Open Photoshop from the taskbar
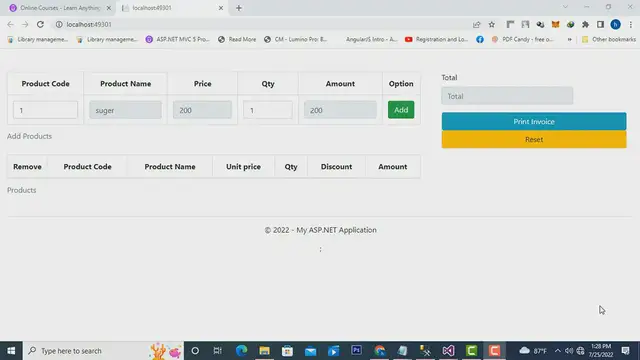Image resolution: width=640 pixels, height=360 pixels. 356,351
